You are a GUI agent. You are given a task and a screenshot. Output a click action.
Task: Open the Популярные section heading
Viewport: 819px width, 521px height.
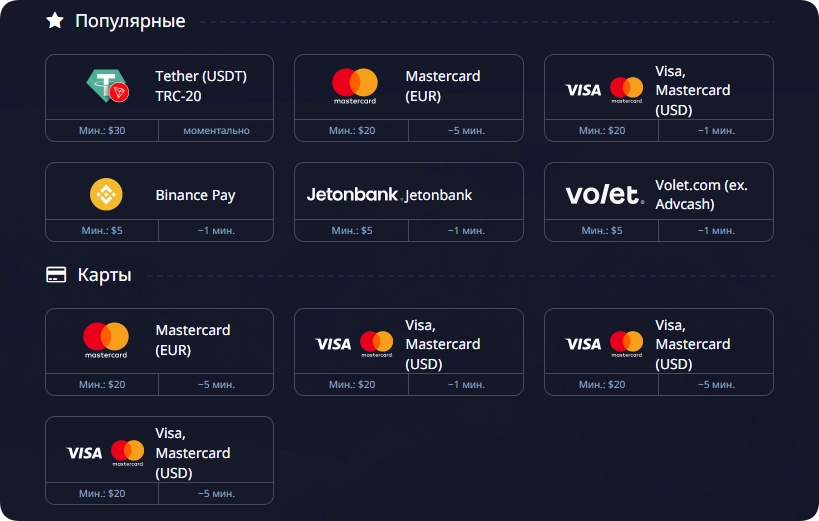coord(130,21)
